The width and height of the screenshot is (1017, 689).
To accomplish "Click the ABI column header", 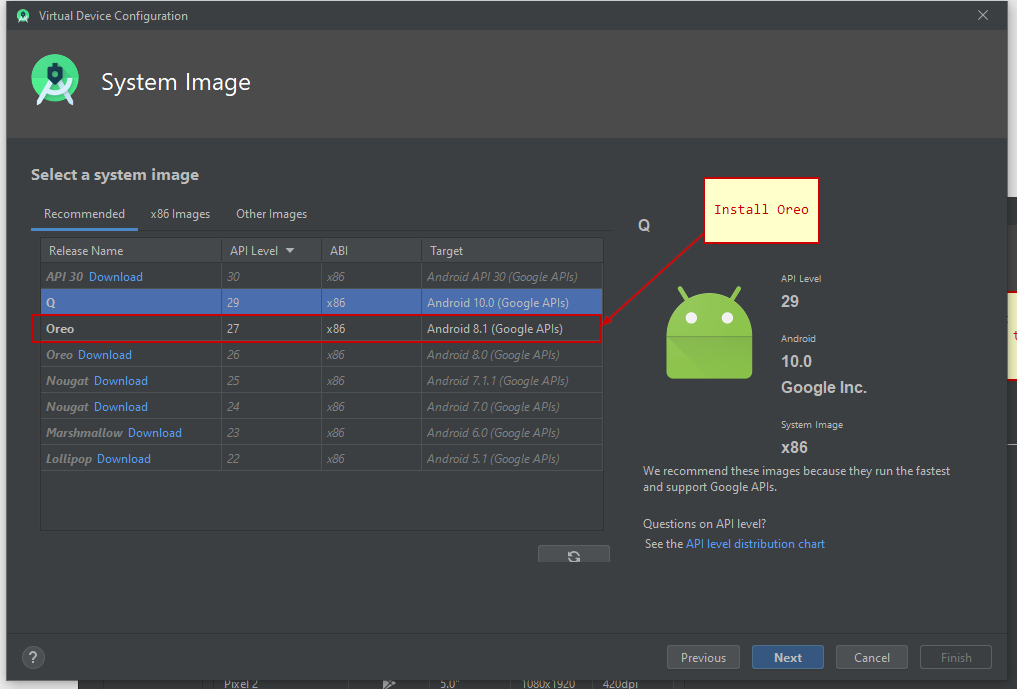I will click(371, 250).
